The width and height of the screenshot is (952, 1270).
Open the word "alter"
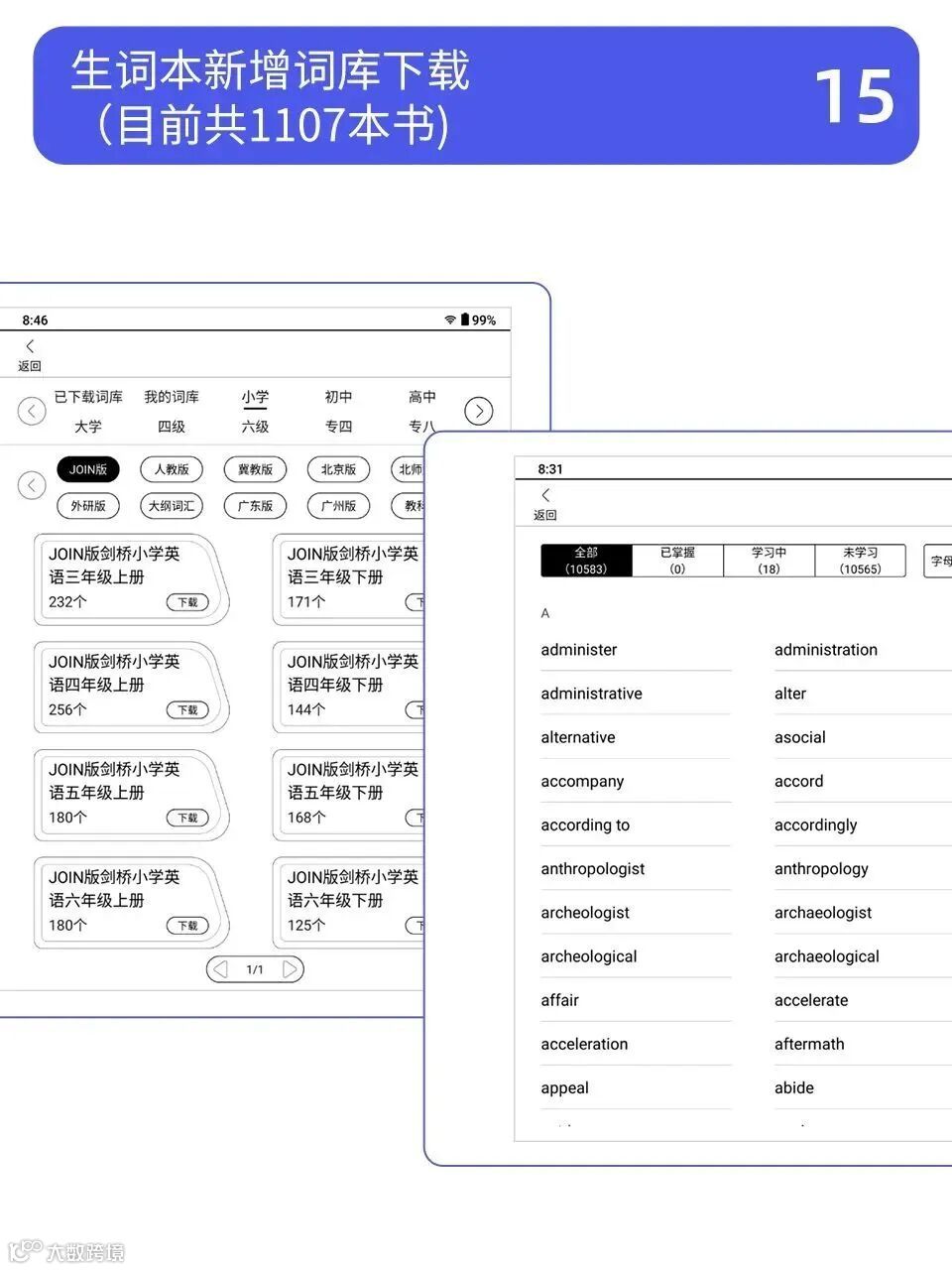(790, 694)
